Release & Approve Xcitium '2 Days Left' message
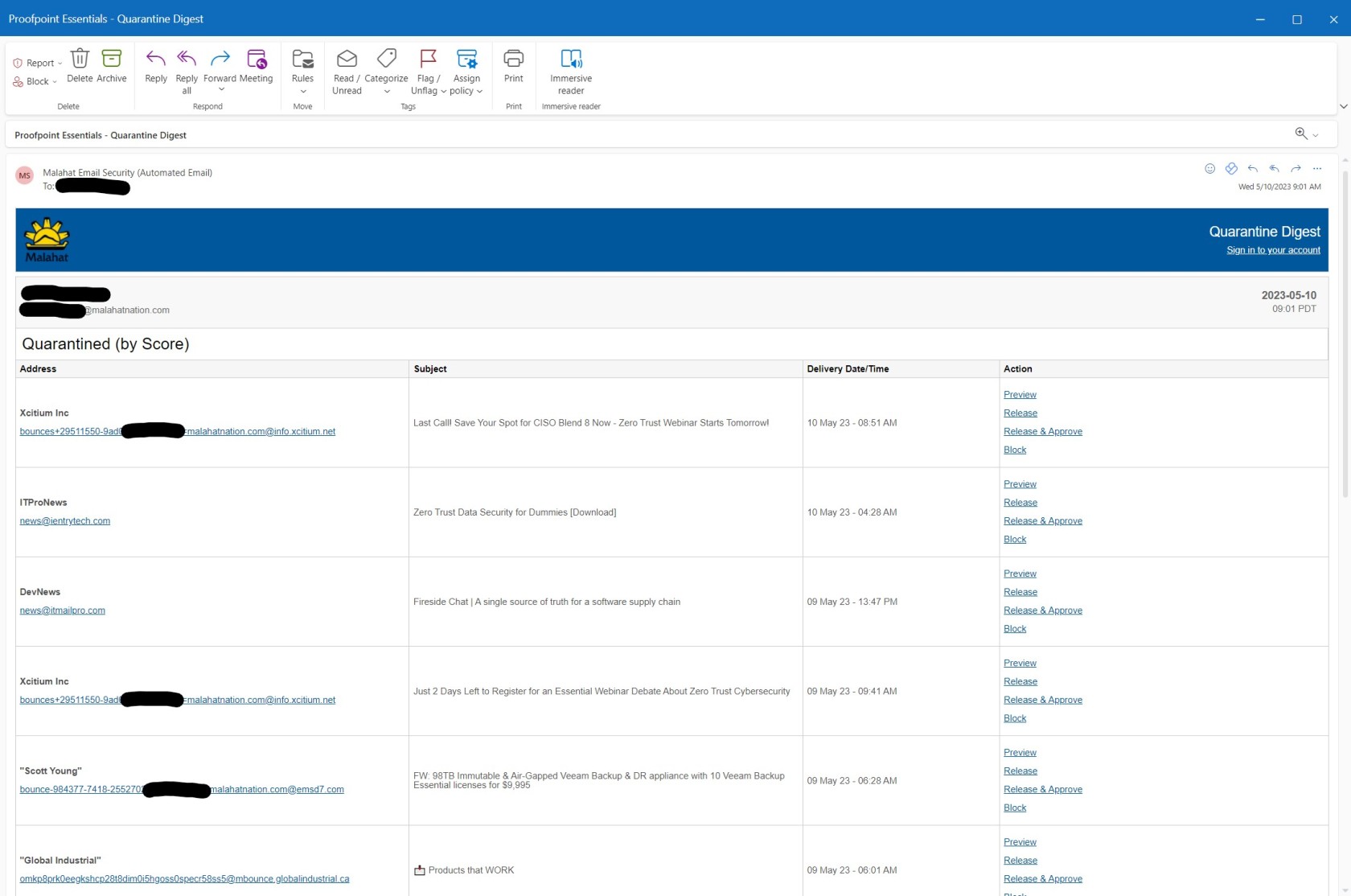The width and height of the screenshot is (1351, 896). point(1043,700)
